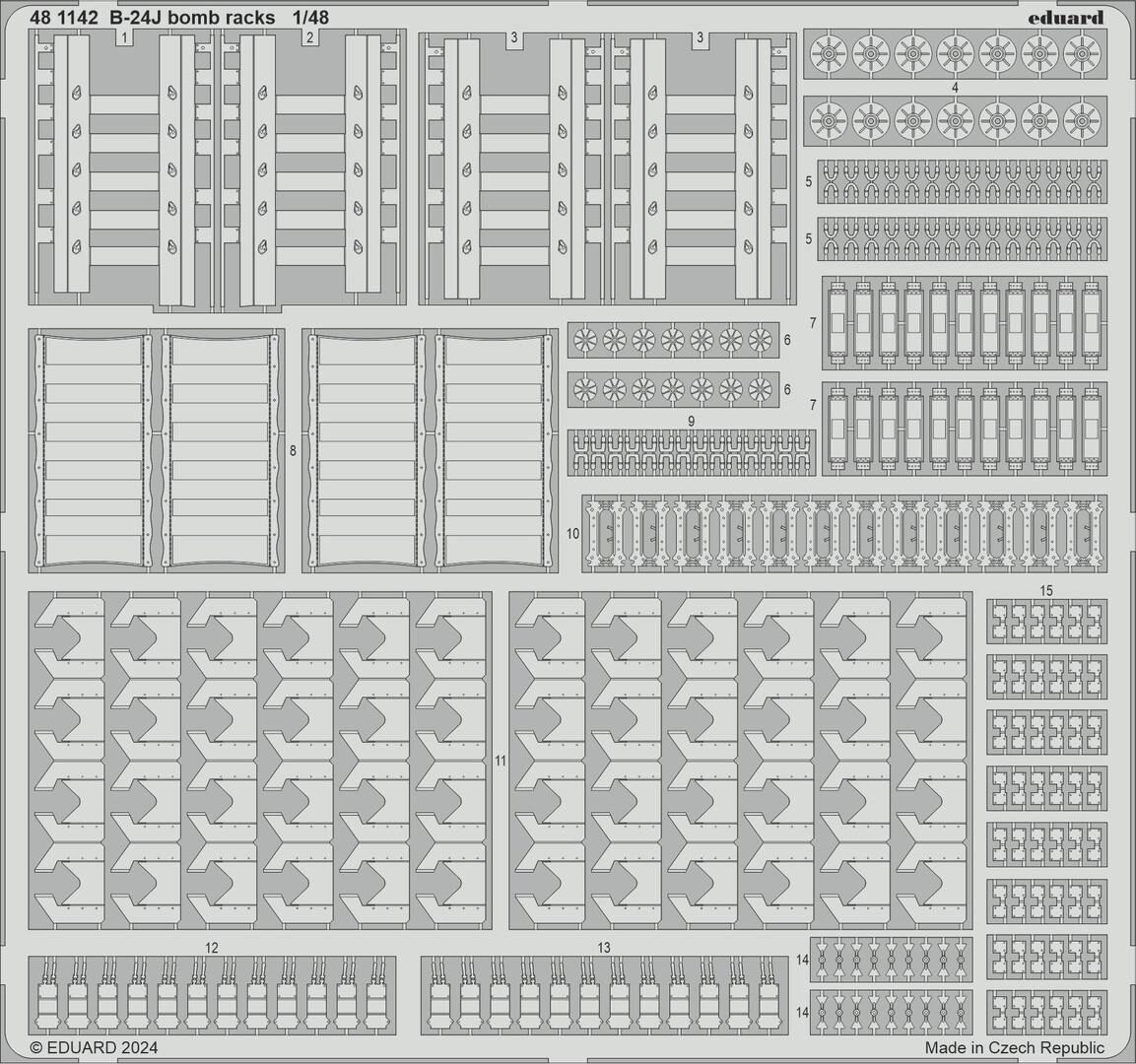Click part number label 2
This screenshot has width=1136, height=1064.
click(309, 37)
